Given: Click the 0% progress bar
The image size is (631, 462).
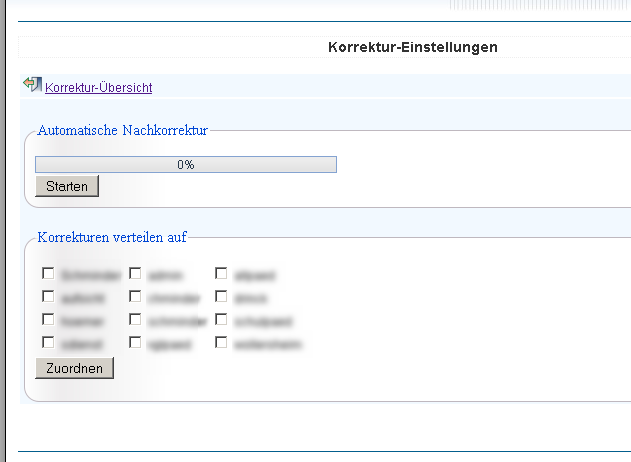Looking at the screenshot, I should click(x=186, y=165).
